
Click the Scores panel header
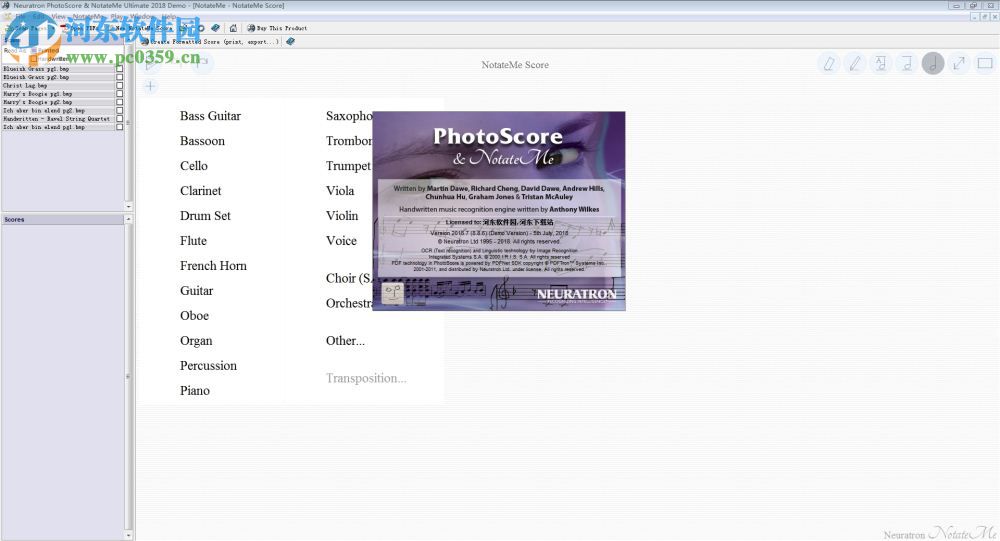pyautogui.click(x=62, y=219)
